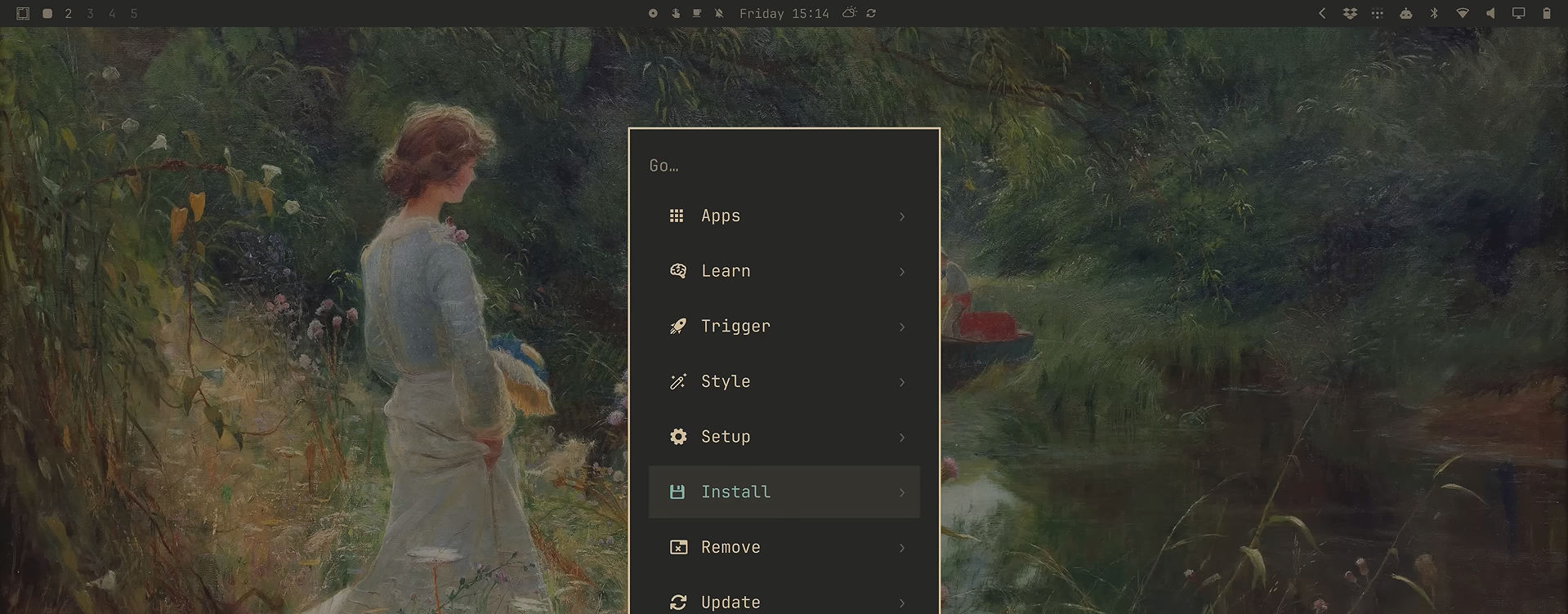
Task: Go to the Setup menu entry
Action: tap(784, 437)
